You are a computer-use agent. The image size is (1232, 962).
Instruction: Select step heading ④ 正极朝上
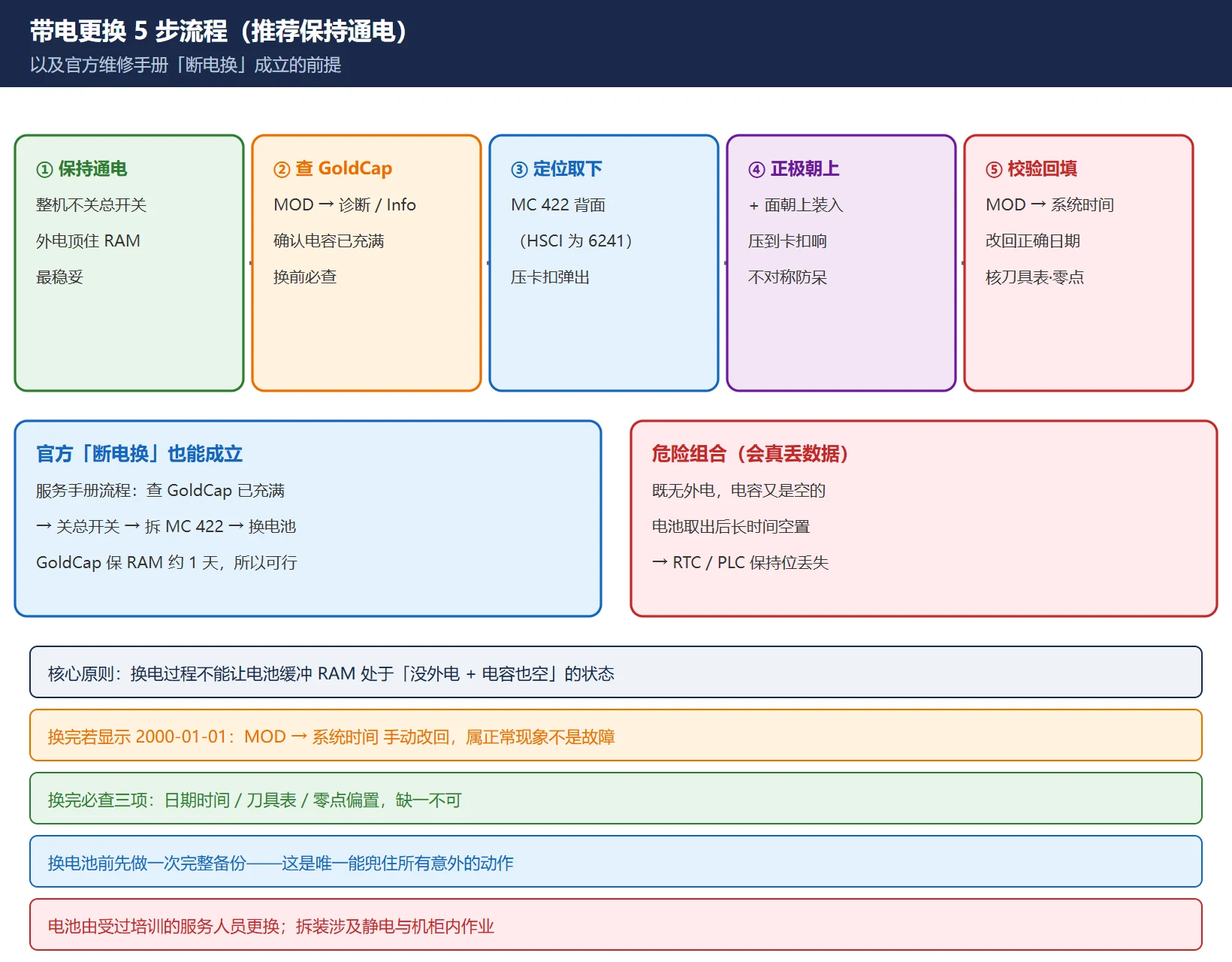(794, 168)
